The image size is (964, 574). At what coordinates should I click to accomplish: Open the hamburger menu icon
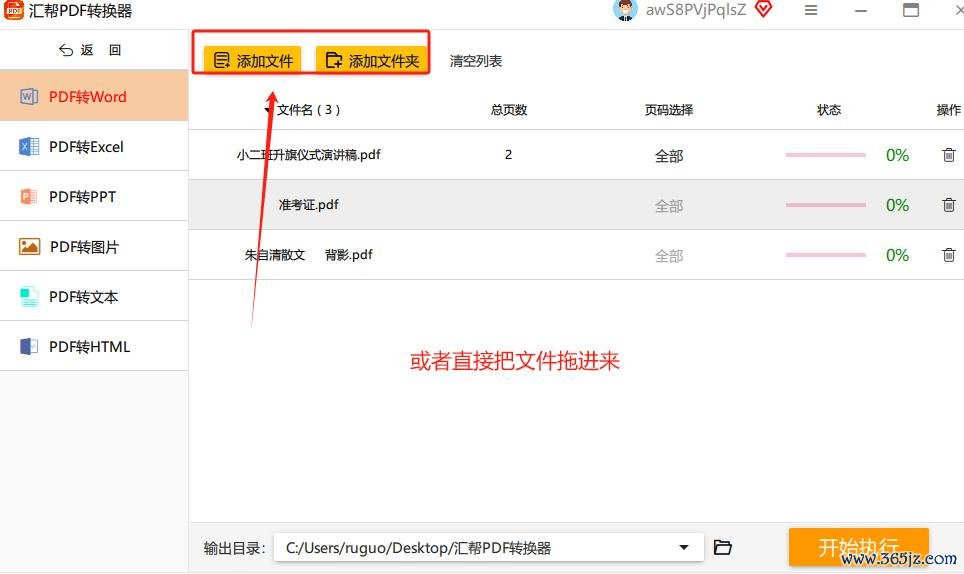811,10
